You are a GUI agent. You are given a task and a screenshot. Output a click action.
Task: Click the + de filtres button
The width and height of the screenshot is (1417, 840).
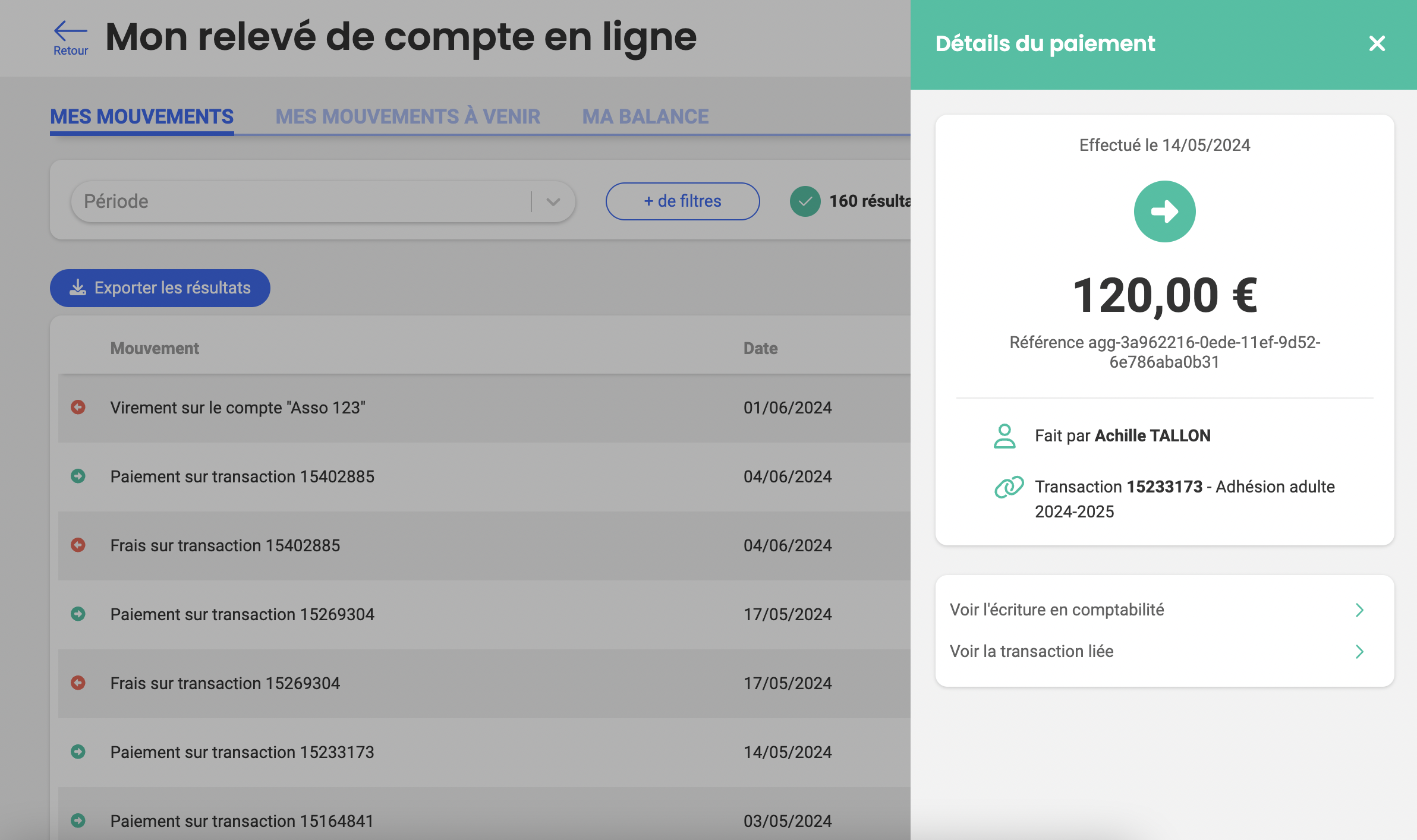point(682,201)
